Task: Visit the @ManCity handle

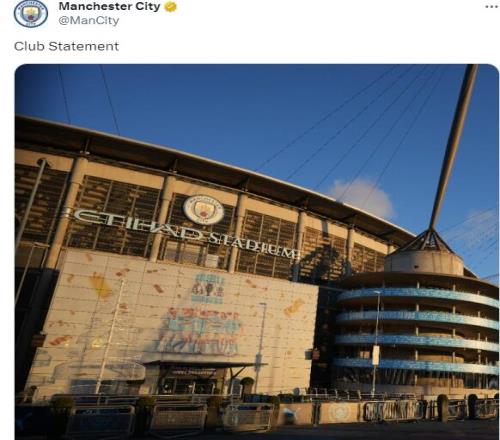Action: (89, 20)
